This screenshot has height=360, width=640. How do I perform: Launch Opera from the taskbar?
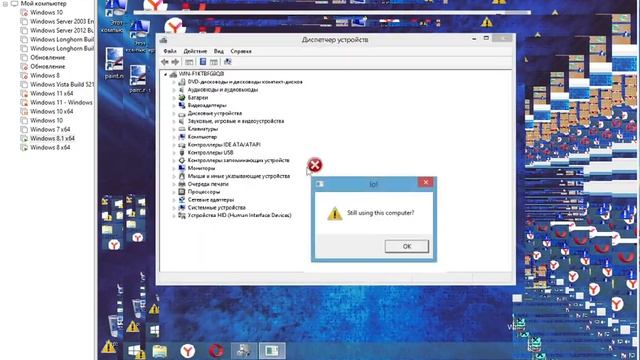coord(216,351)
